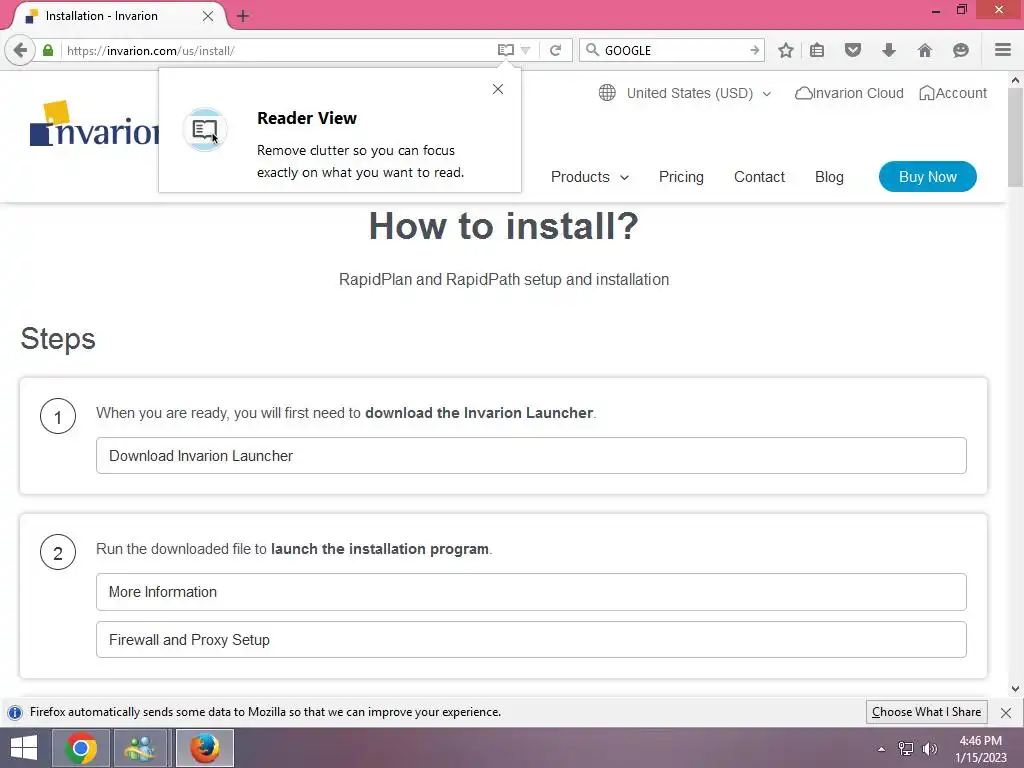
Task: Click the URL address field
Action: coord(278,50)
